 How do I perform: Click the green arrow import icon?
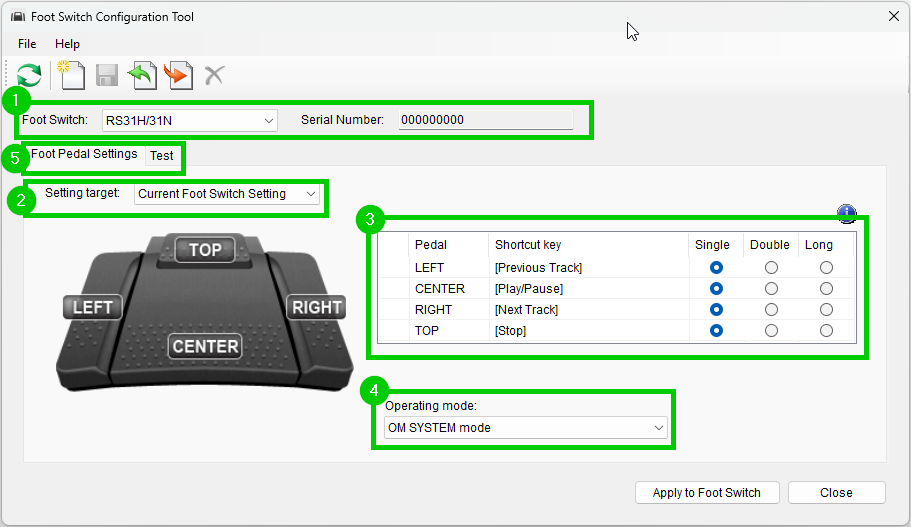pyautogui.click(x=142, y=75)
